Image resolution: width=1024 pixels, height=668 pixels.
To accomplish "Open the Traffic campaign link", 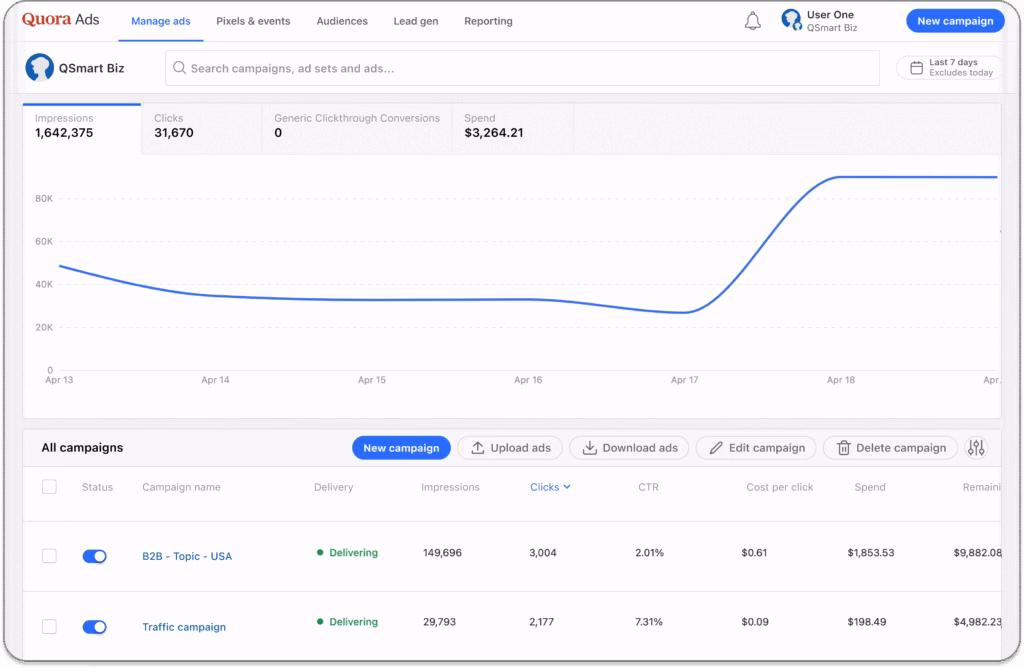I will (184, 627).
